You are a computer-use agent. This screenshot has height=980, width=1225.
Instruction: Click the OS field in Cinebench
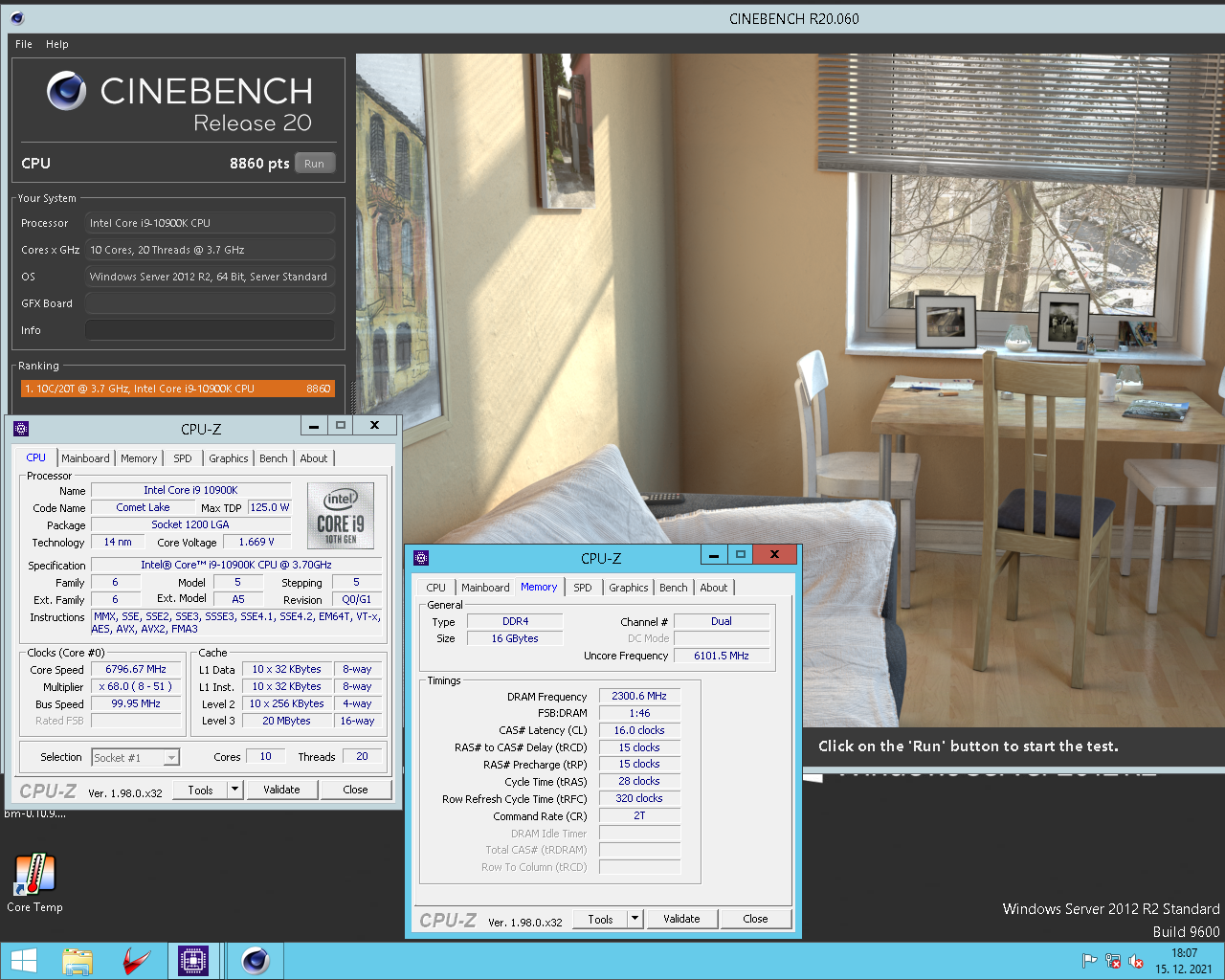[210, 277]
